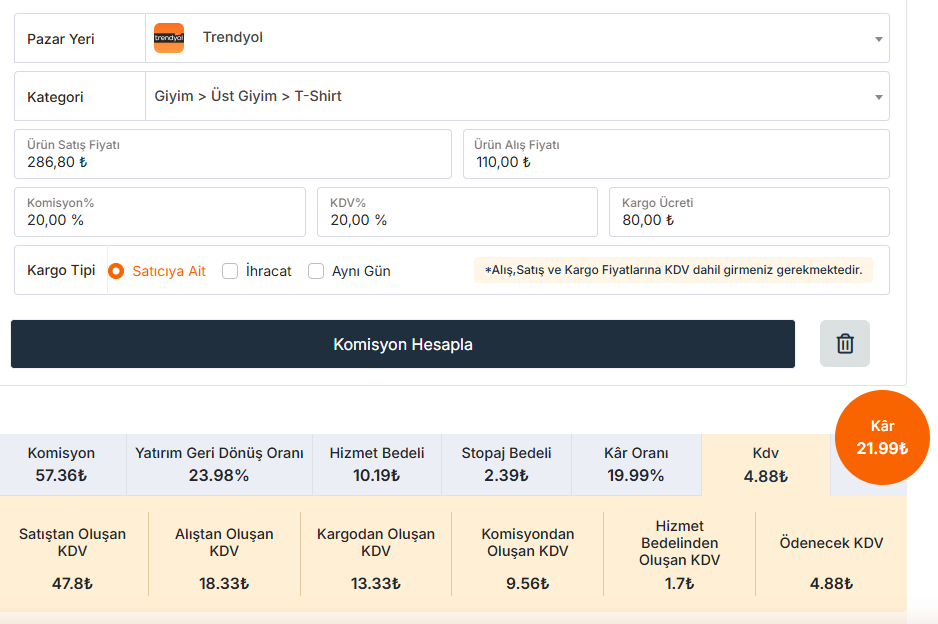Click the Kargo Ücreti input field
Image resolution: width=938 pixels, height=624 pixels.
click(749, 212)
